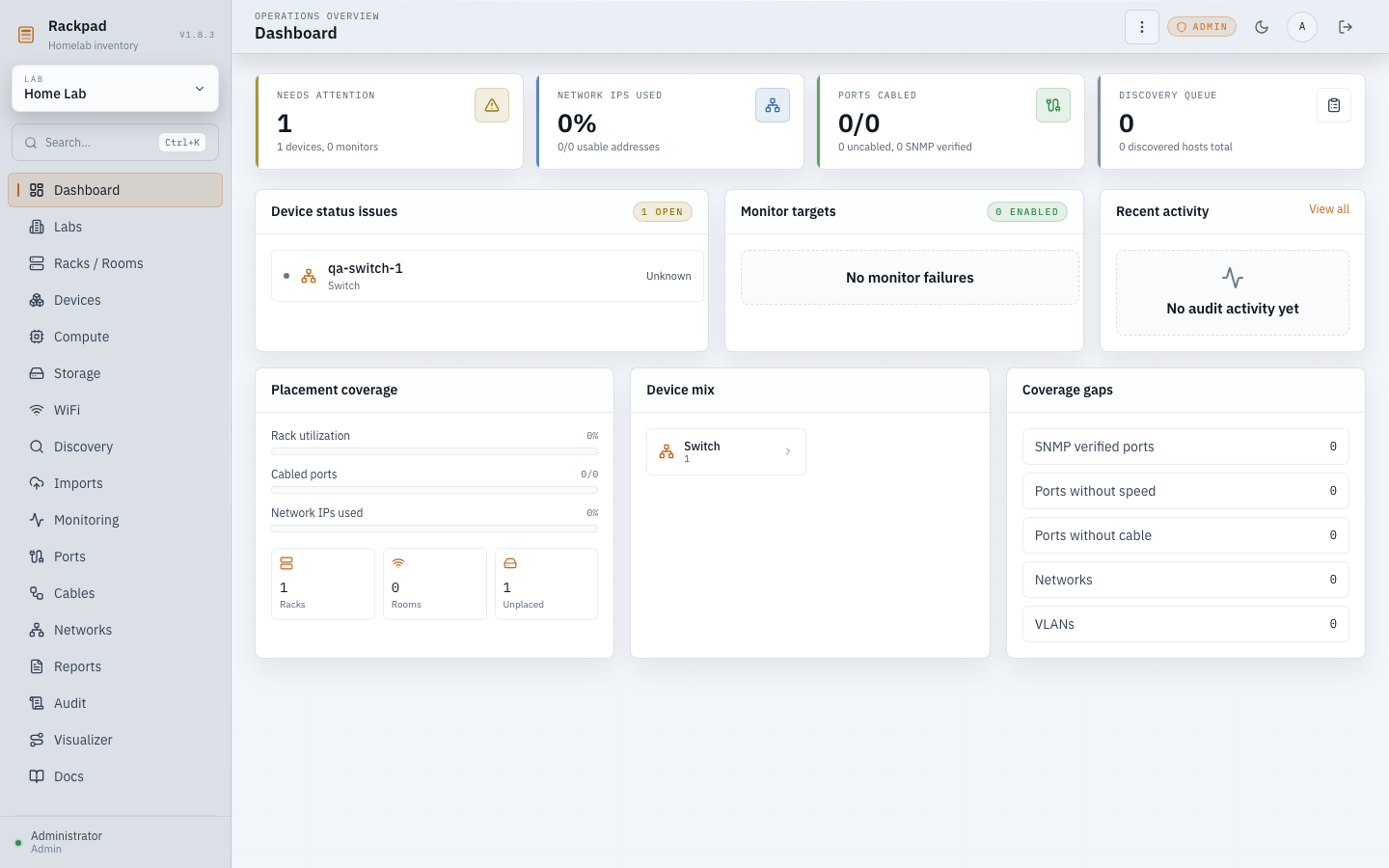
Task: Go to Labs in the sidebar
Action: (115, 227)
